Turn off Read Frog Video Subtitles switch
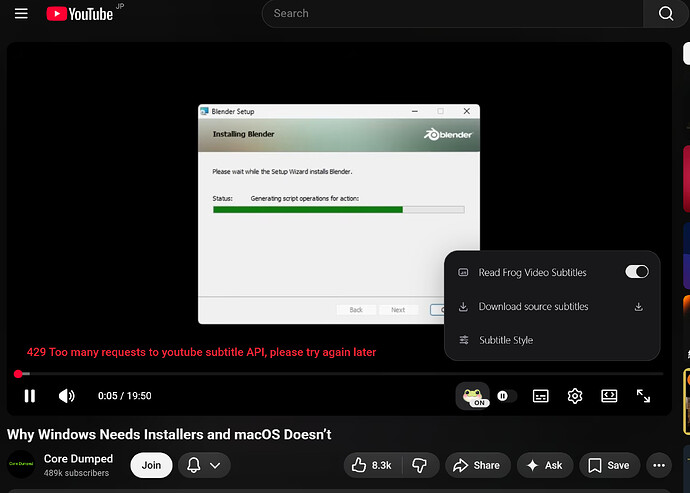This screenshot has height=493, width=690. [637, 272]
